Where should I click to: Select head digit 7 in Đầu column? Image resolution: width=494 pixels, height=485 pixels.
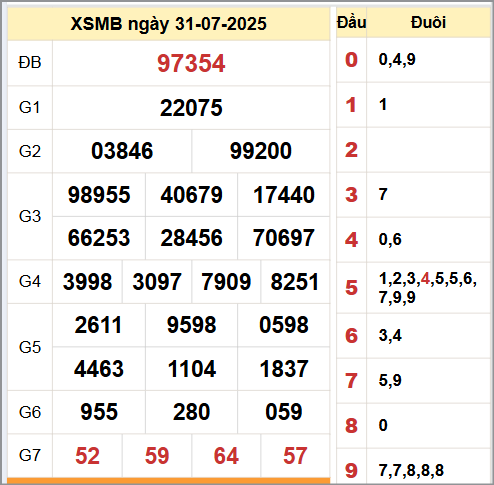pos(351,381)
